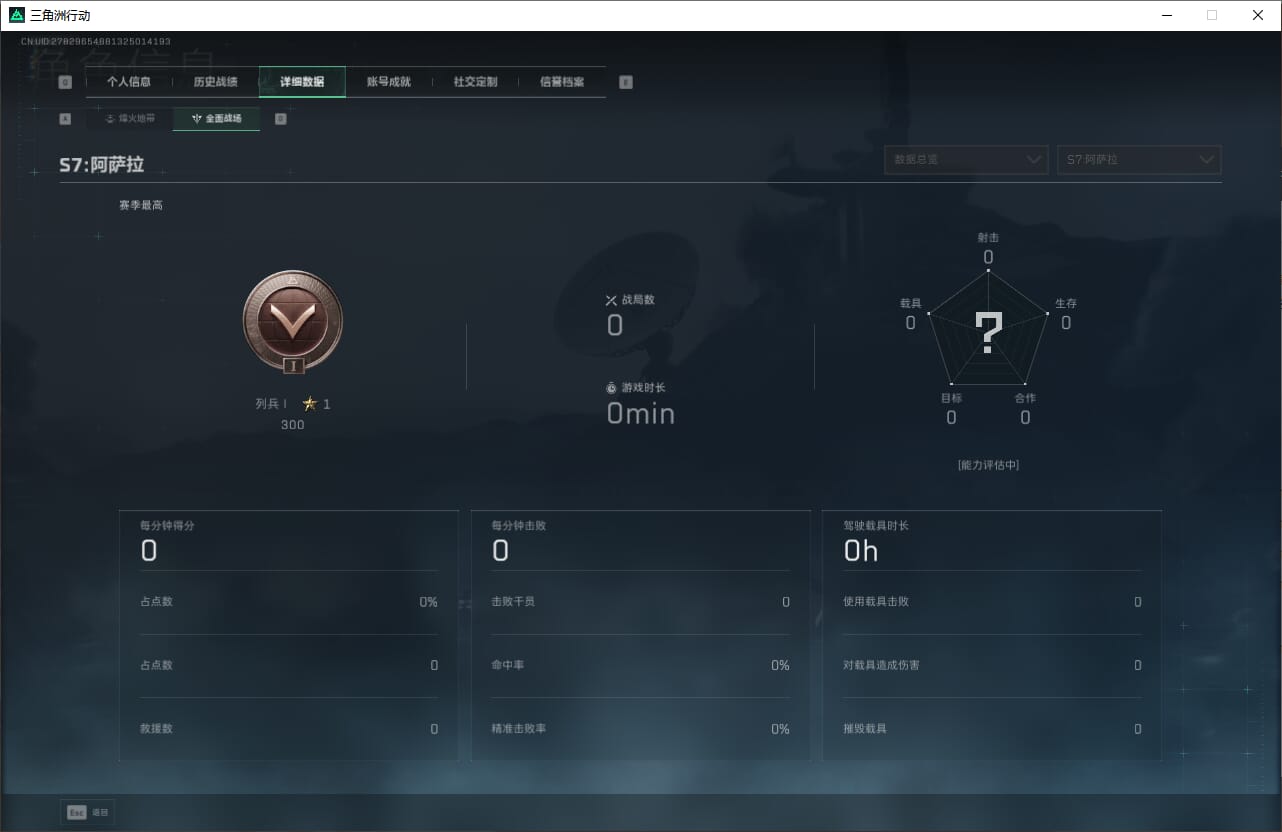Screen dimensions: 1282x832
Task: Go to the 账号成就 tab
Action: (389, 82)
